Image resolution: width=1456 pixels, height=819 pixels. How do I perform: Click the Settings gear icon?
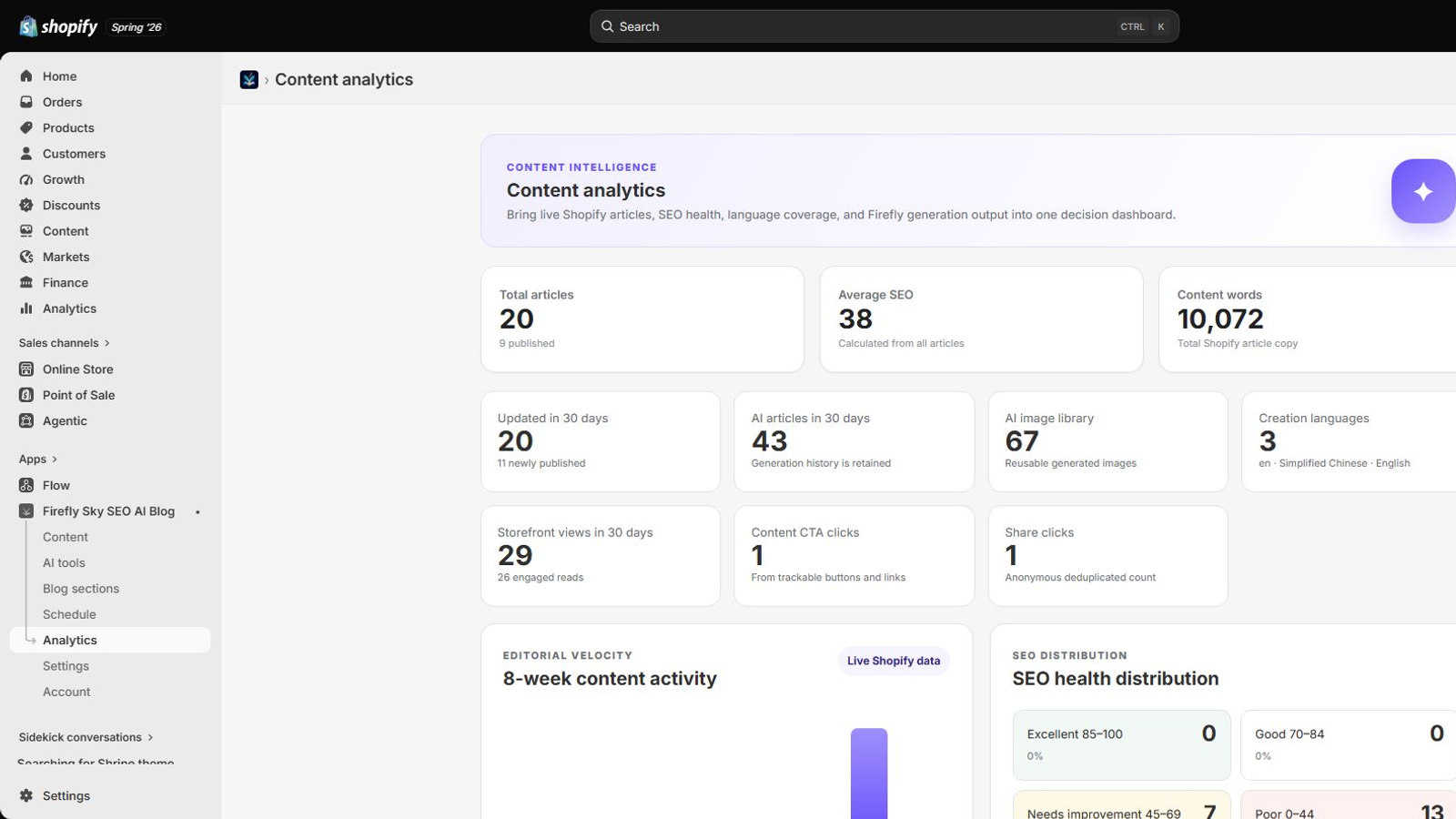coord(26,795)
